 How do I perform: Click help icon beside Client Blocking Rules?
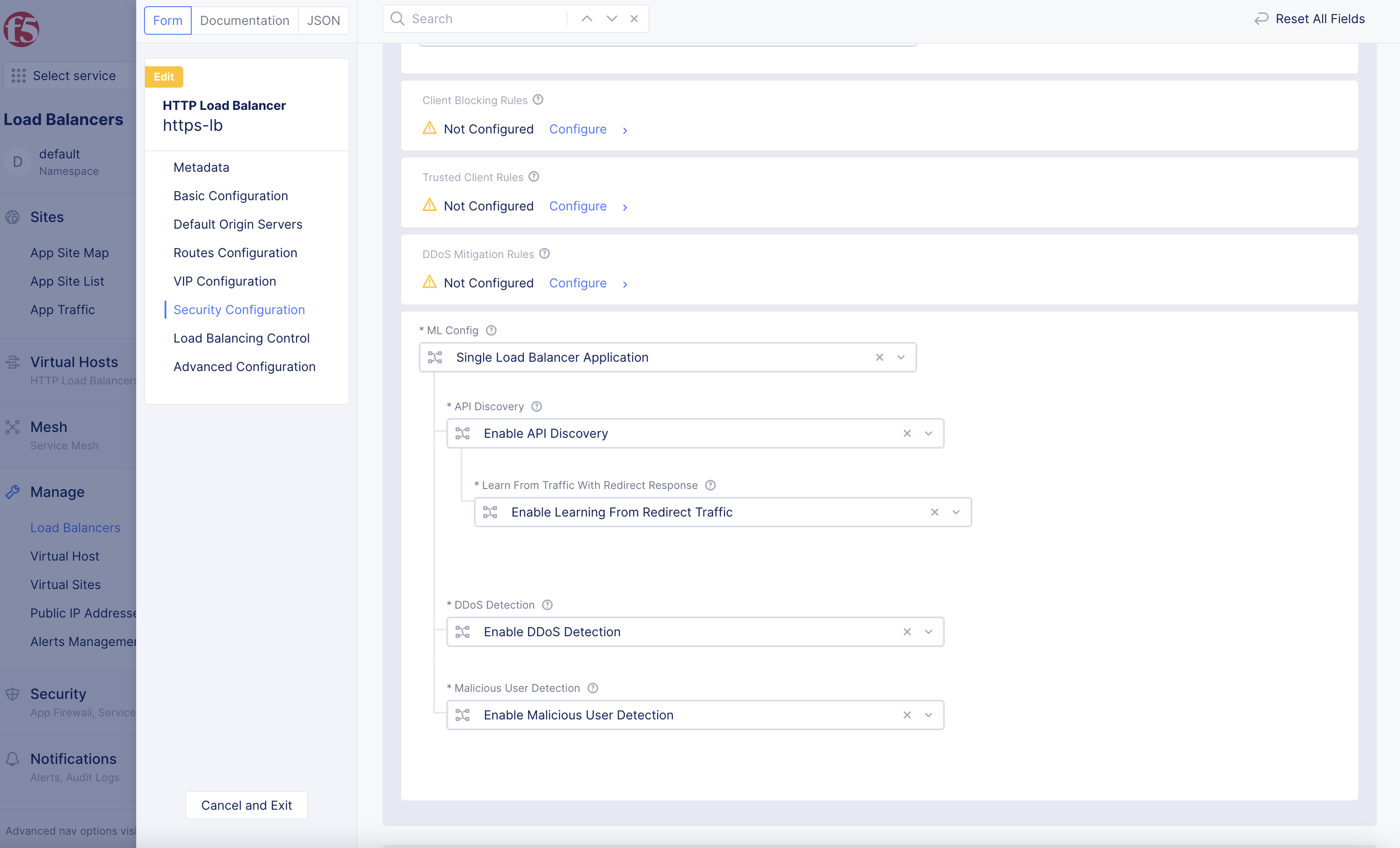click(x=538, y=100)
